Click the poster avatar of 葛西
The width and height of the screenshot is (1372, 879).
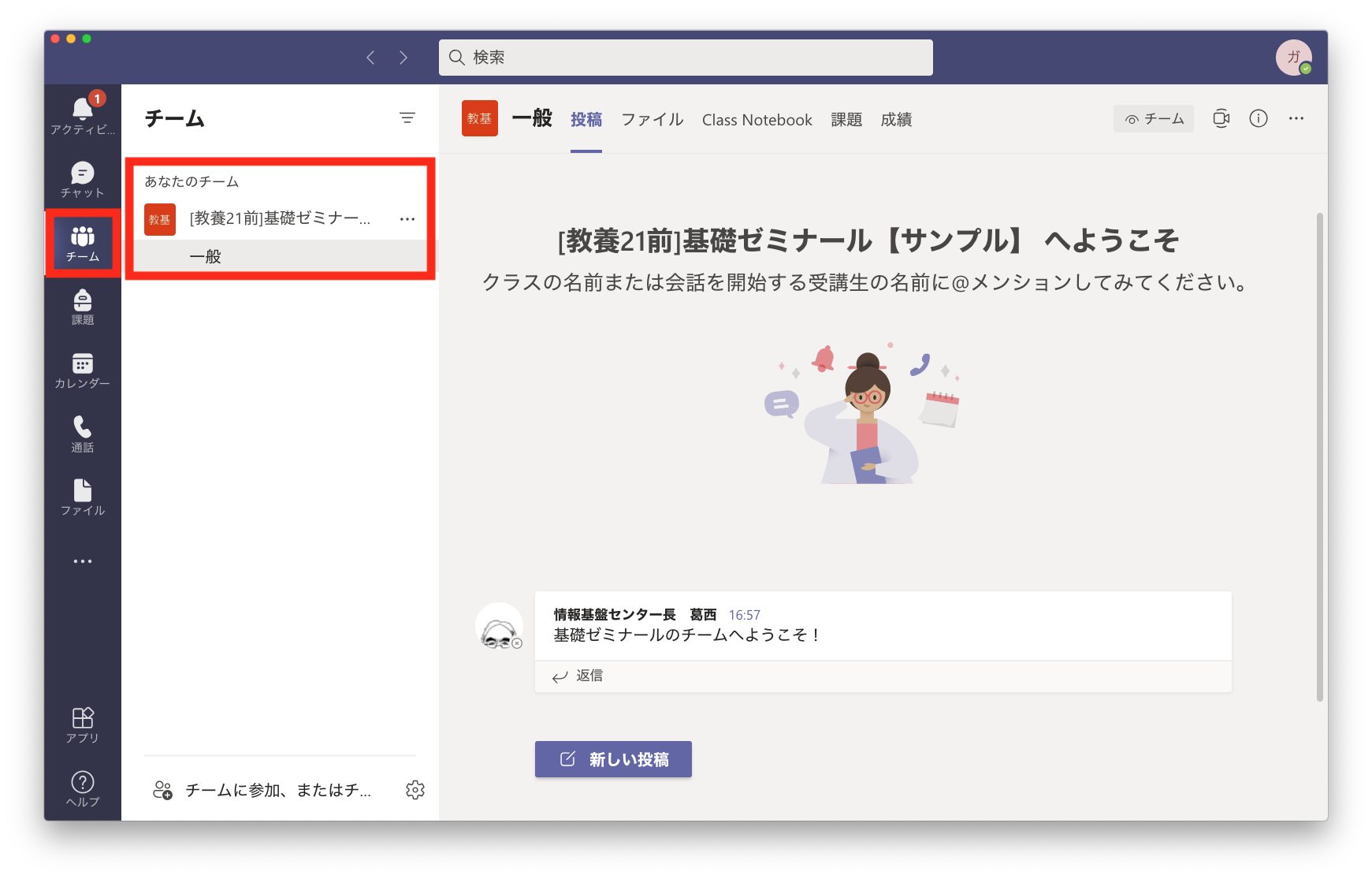pos(499,627)
